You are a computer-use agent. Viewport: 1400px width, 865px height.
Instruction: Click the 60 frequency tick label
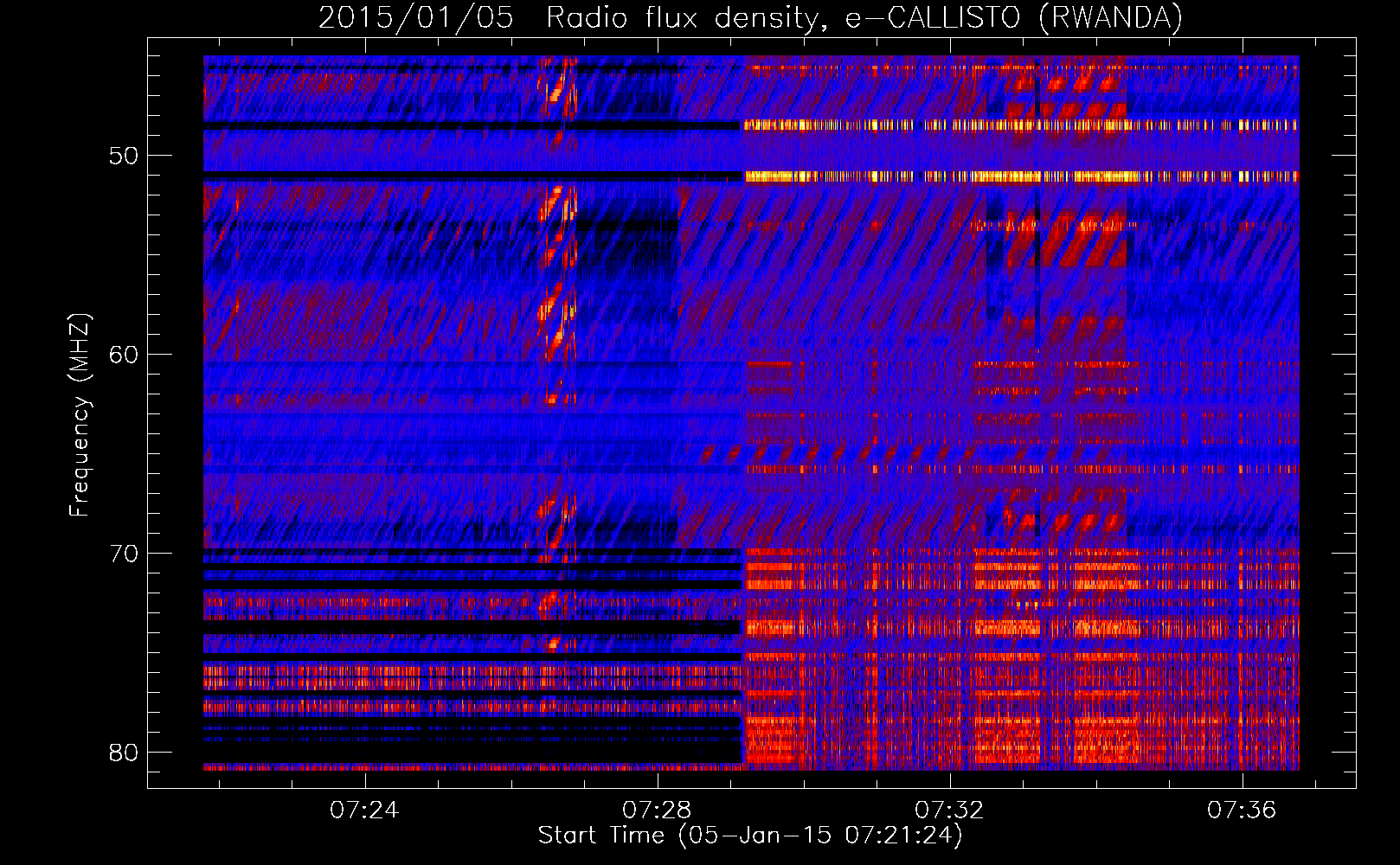coord(124,355)
